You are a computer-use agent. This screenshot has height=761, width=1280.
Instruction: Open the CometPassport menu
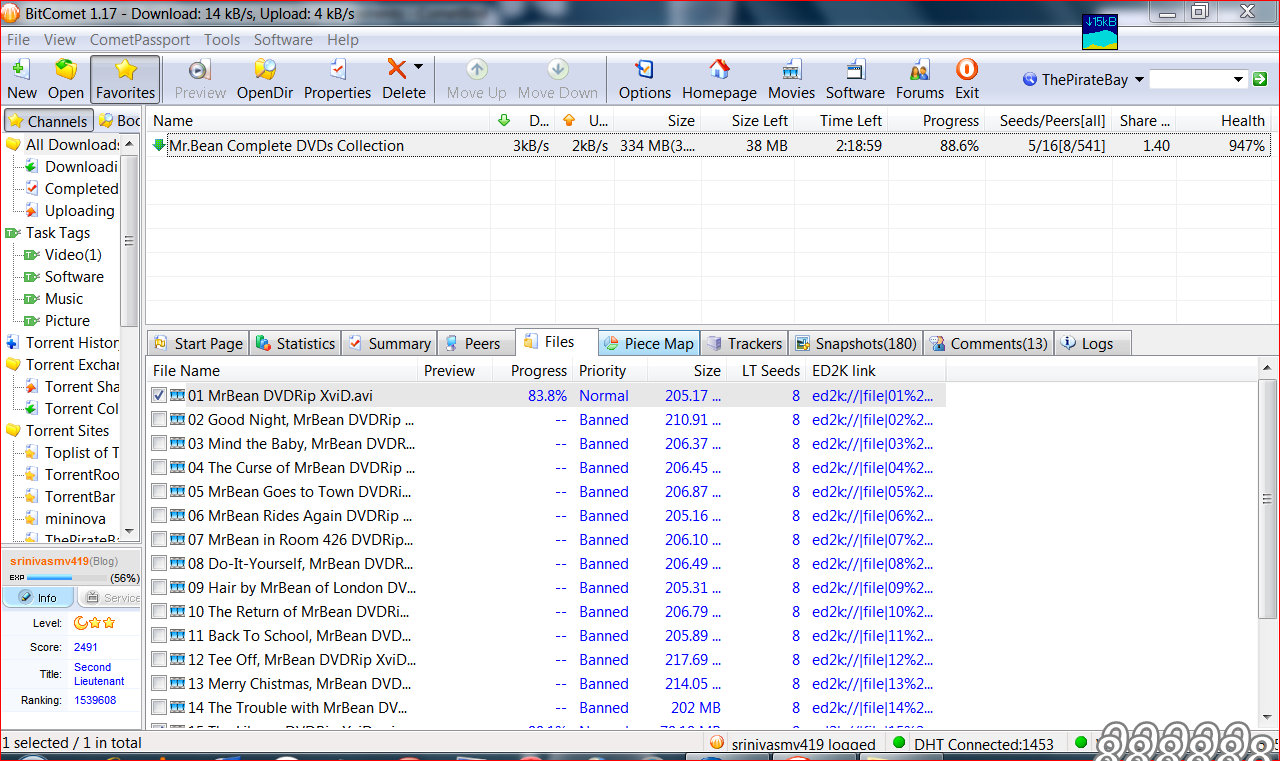tap(140, 40)
